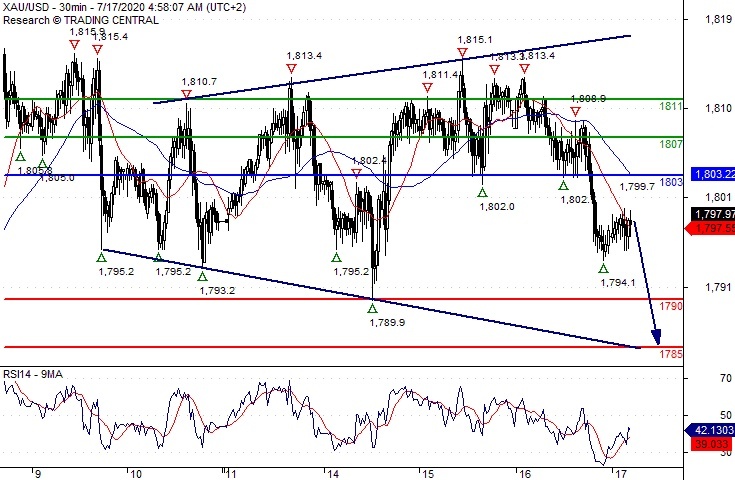This screenshot has width=735, height=480.
Task: Click date 17 on the time axis
Action: [x=621, y=474]
